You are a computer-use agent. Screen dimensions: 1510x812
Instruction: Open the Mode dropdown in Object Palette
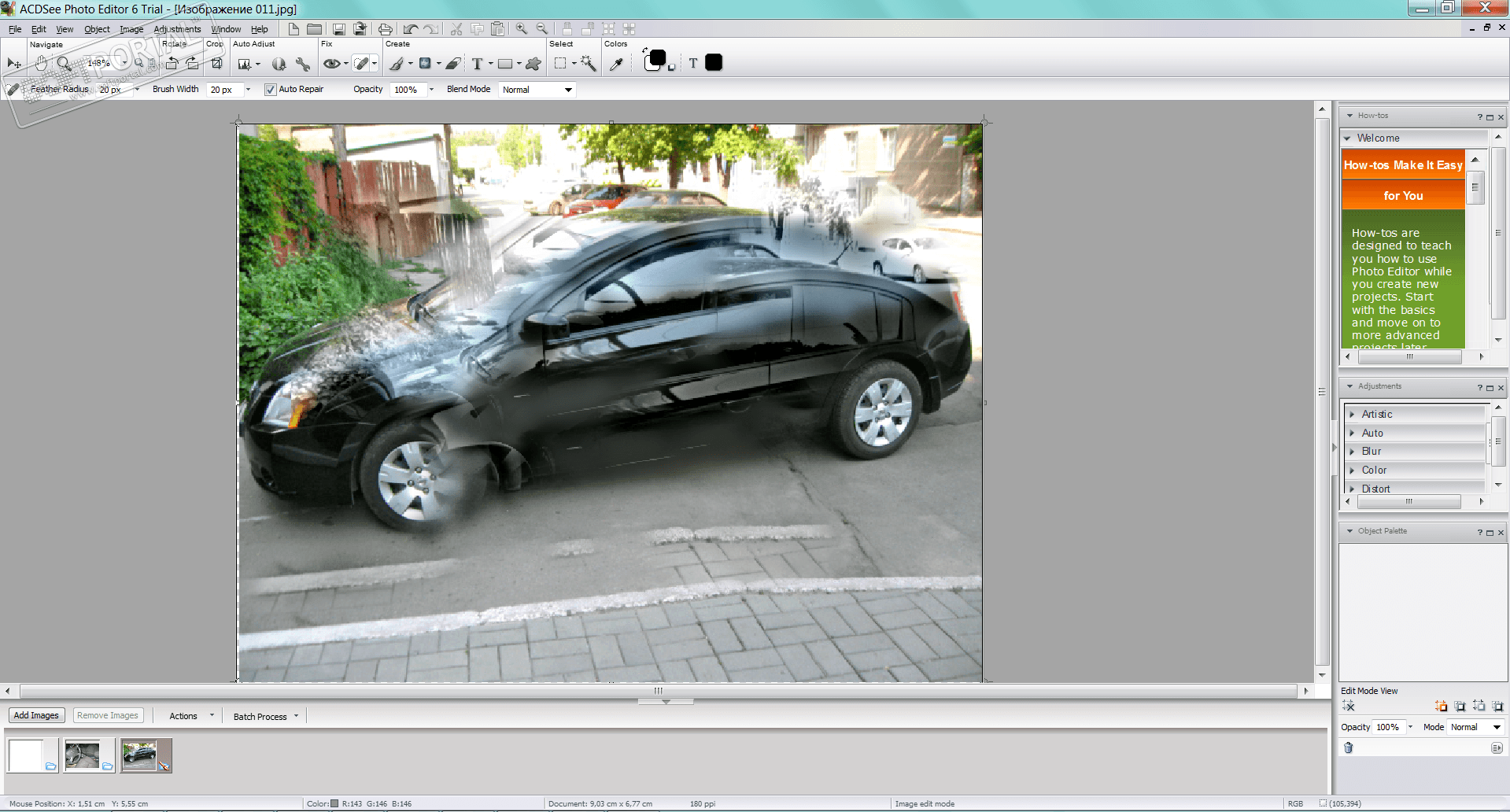point(1475,727)
